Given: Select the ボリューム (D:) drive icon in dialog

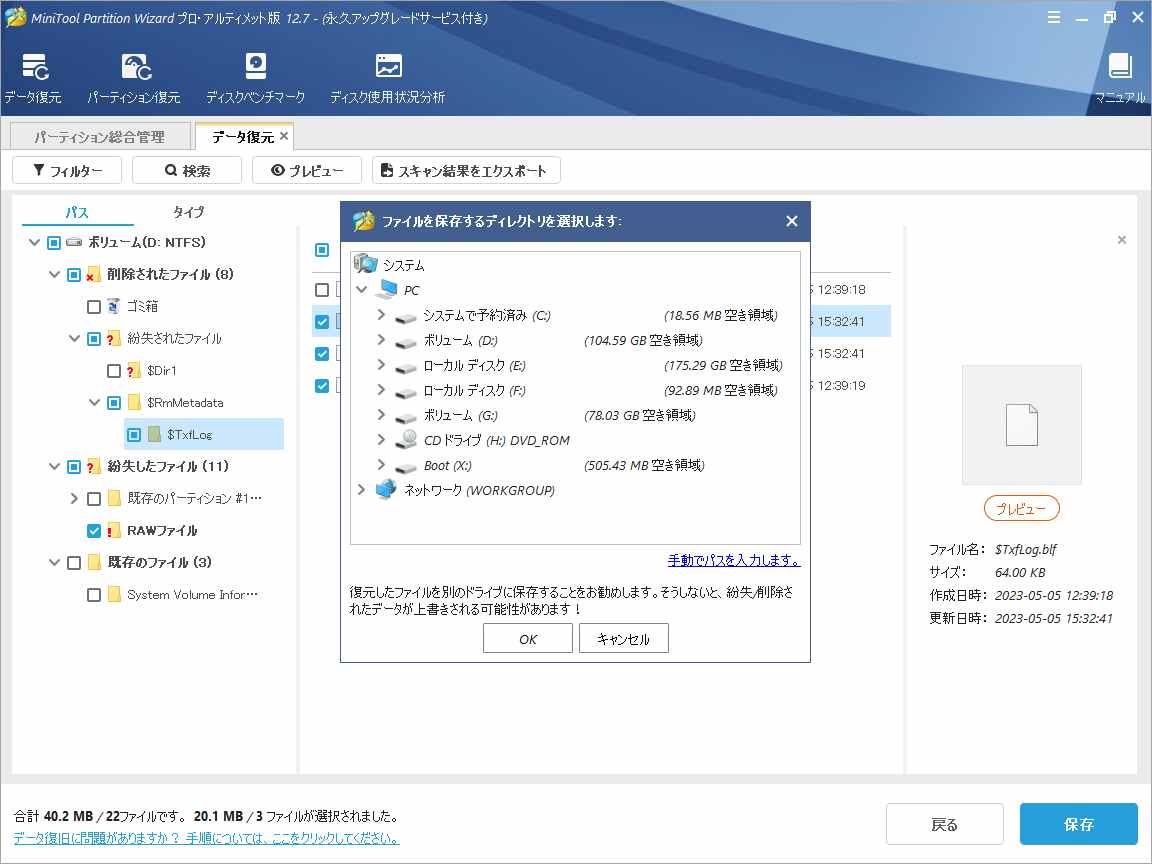Looking at the screenshot, I should (x=406, y=342).
